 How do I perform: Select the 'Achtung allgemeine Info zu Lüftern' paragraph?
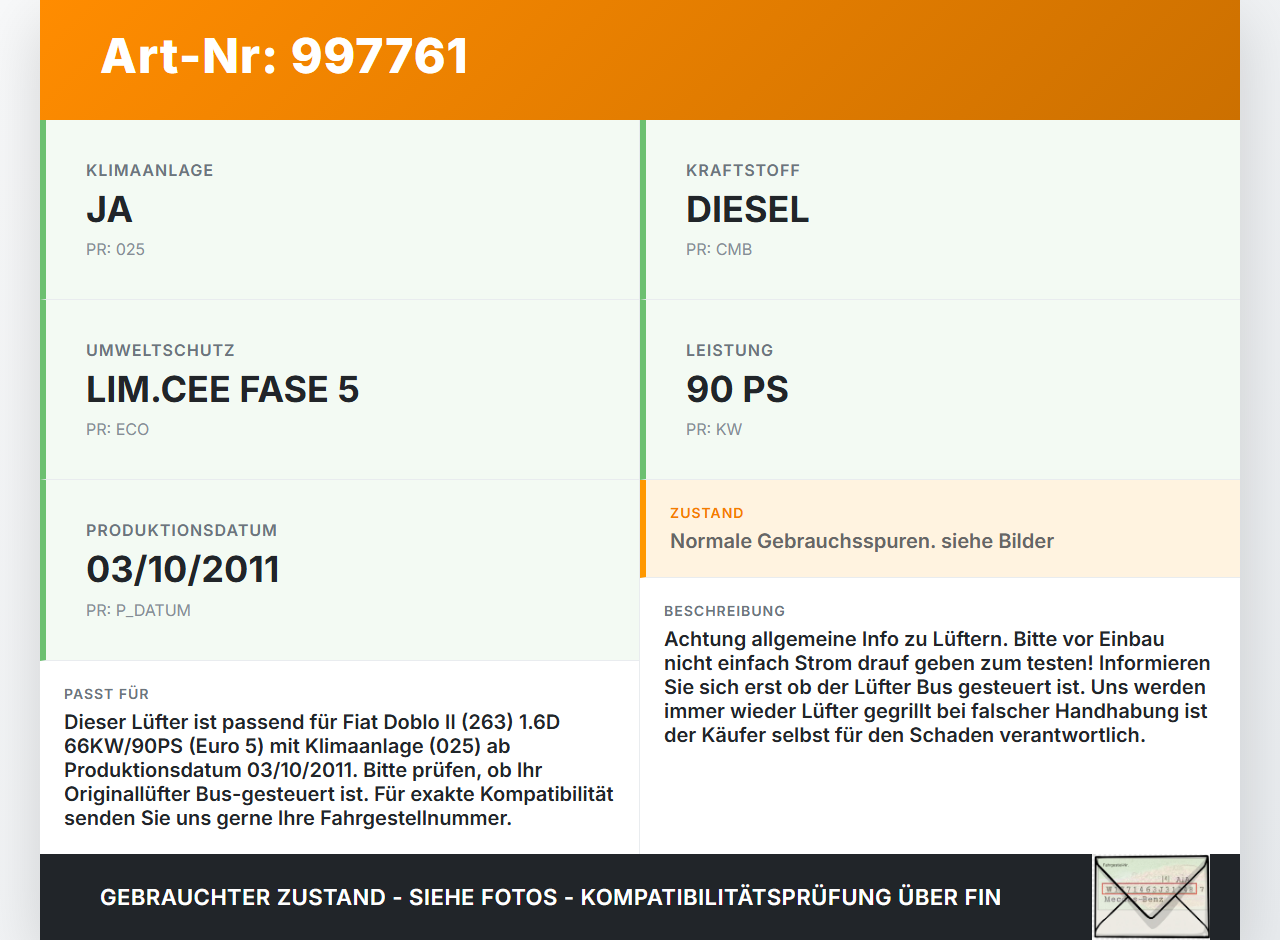pyautogui.click(x=937, y=687)
